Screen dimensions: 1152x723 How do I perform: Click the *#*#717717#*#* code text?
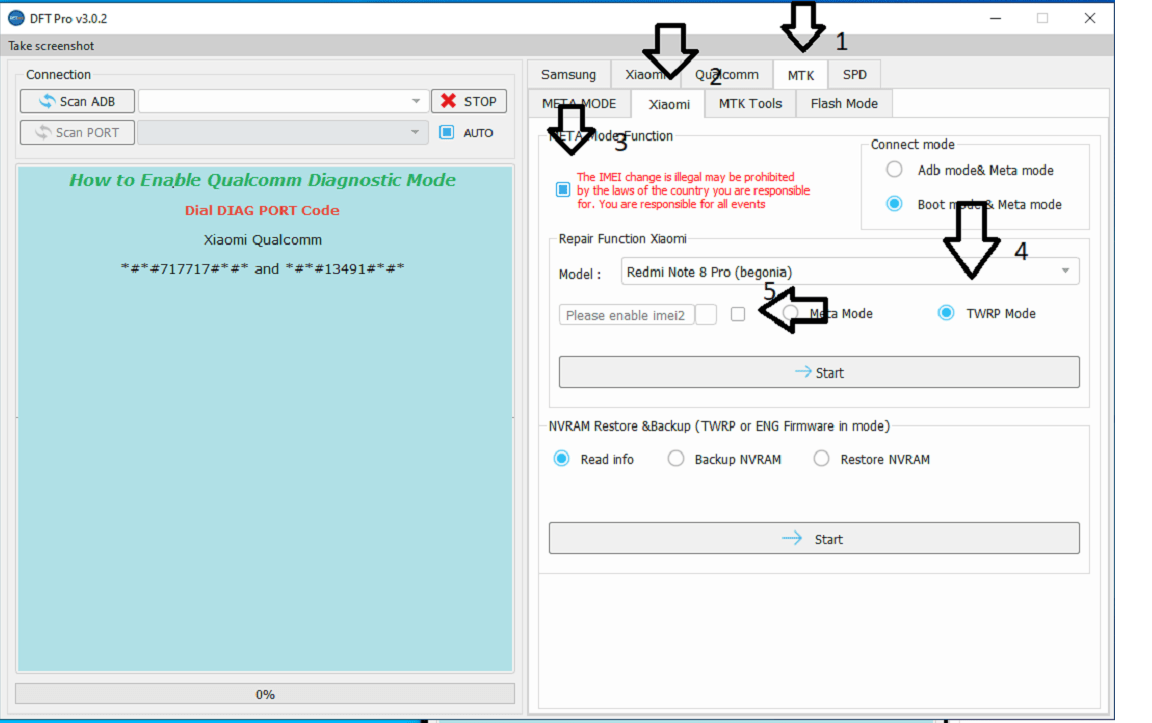click(x=184, y=269)
